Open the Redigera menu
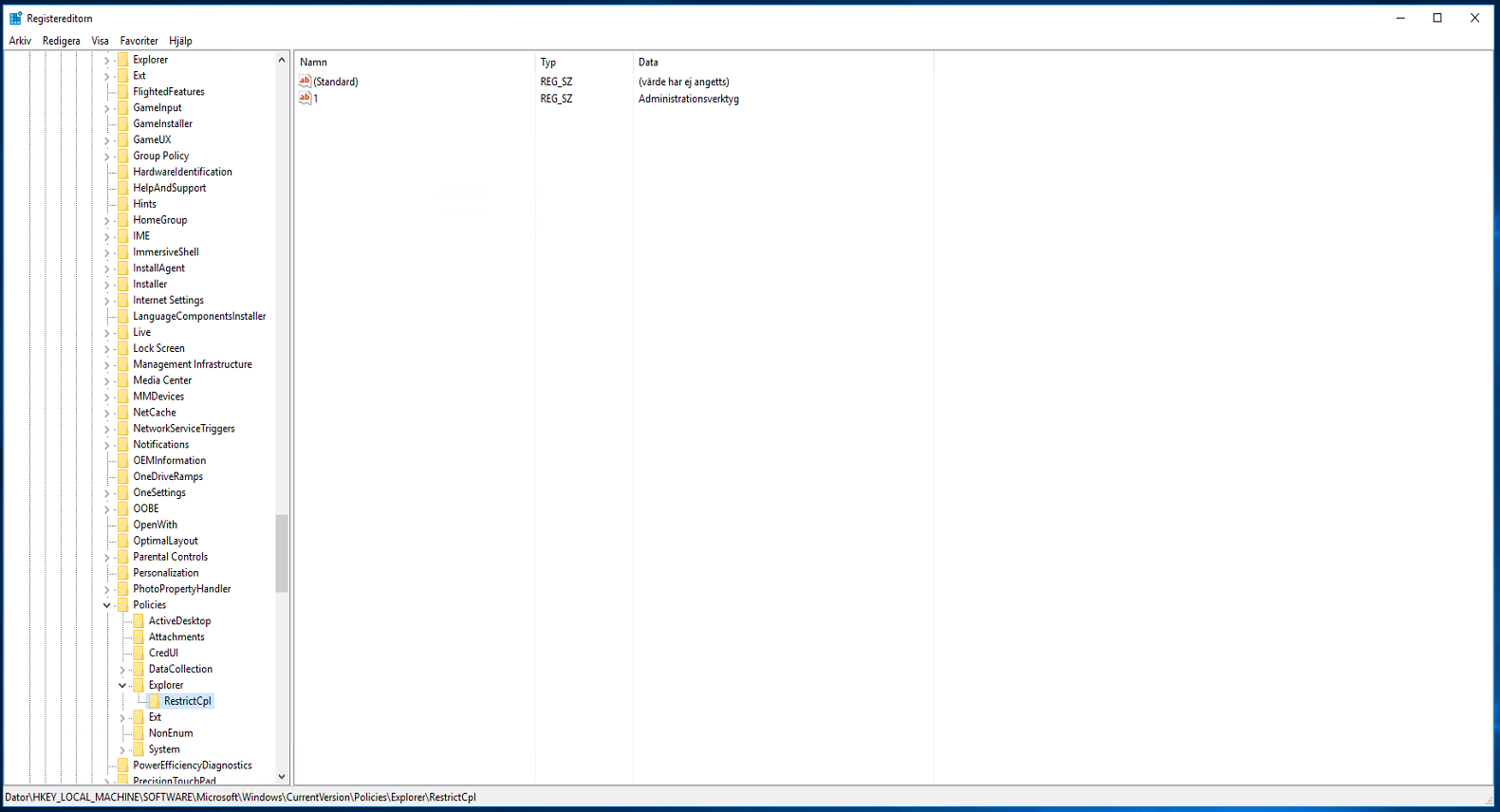Image resolution: width=1500 pixels, height=812 pixels. pos(61,41)
